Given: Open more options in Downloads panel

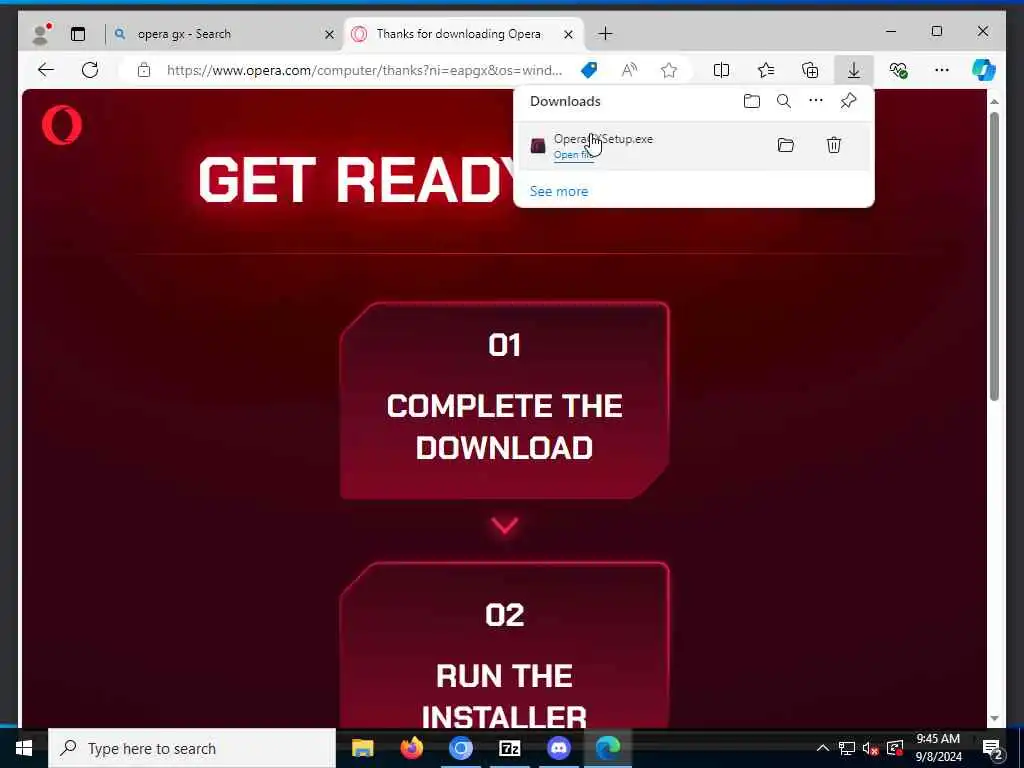Looking at the screenshot, I should click(816, 101).
